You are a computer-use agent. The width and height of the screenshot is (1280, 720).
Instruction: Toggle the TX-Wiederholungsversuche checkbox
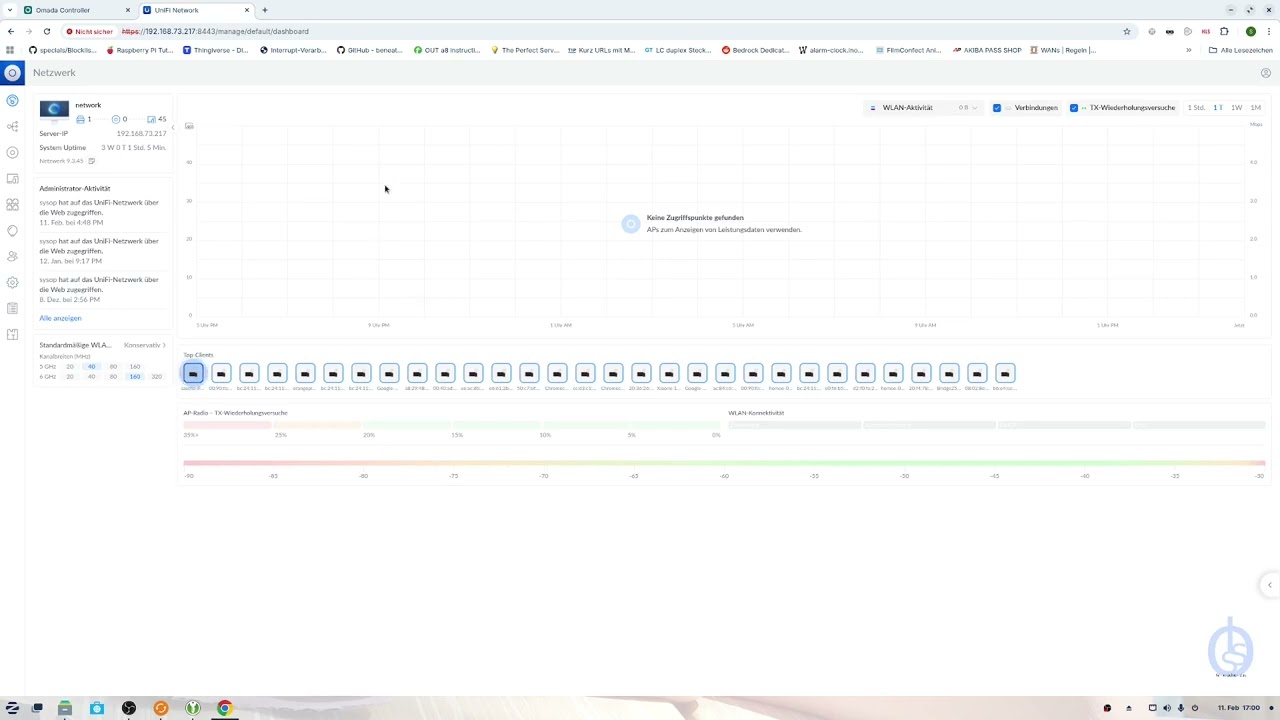coord(1074,108)
